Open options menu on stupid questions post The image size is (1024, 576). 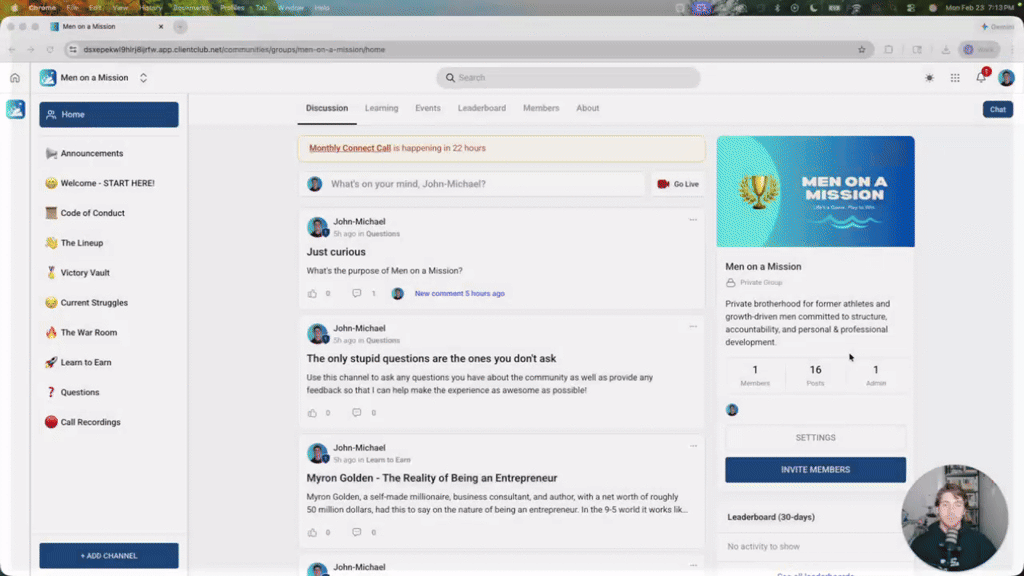tap(693, 327)
